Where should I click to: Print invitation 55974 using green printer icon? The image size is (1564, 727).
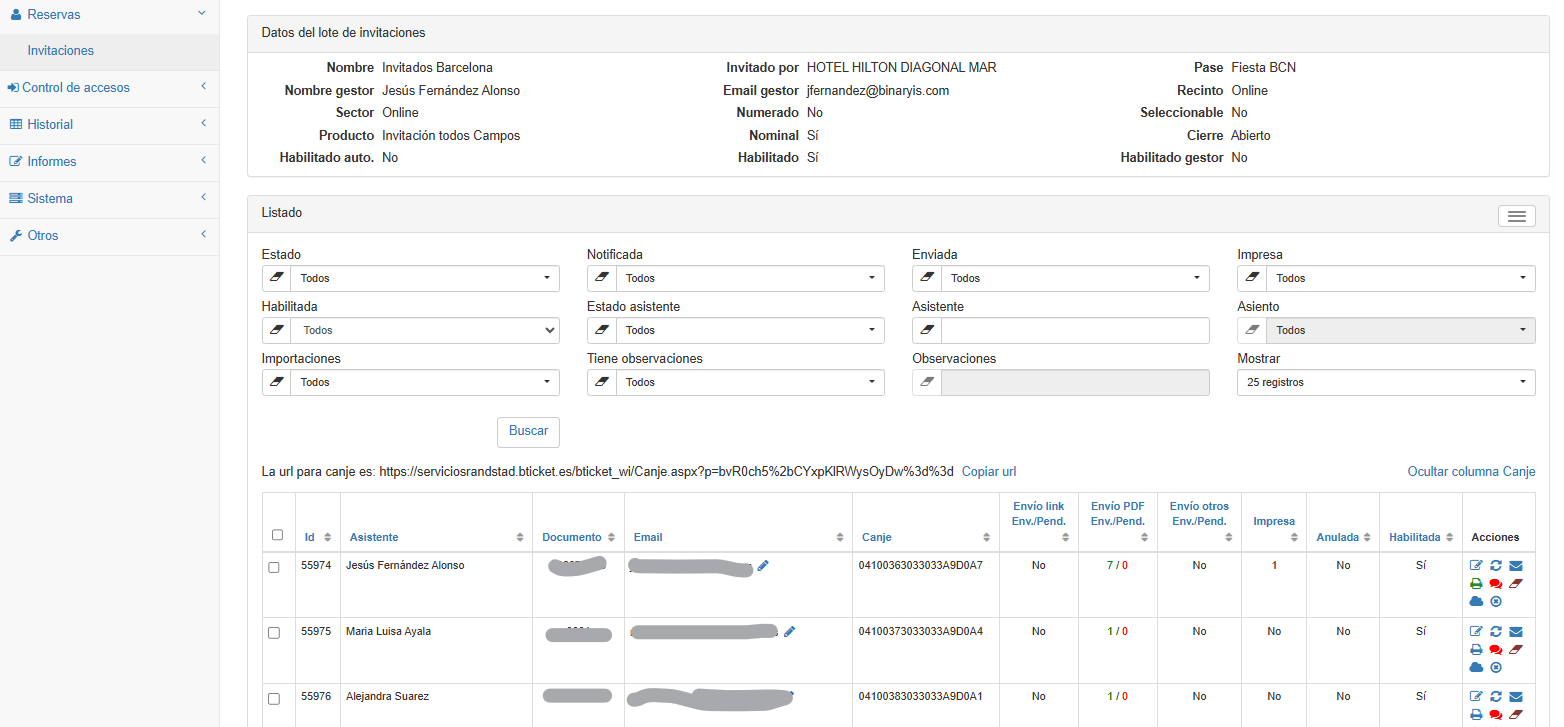click(1476, 584)
